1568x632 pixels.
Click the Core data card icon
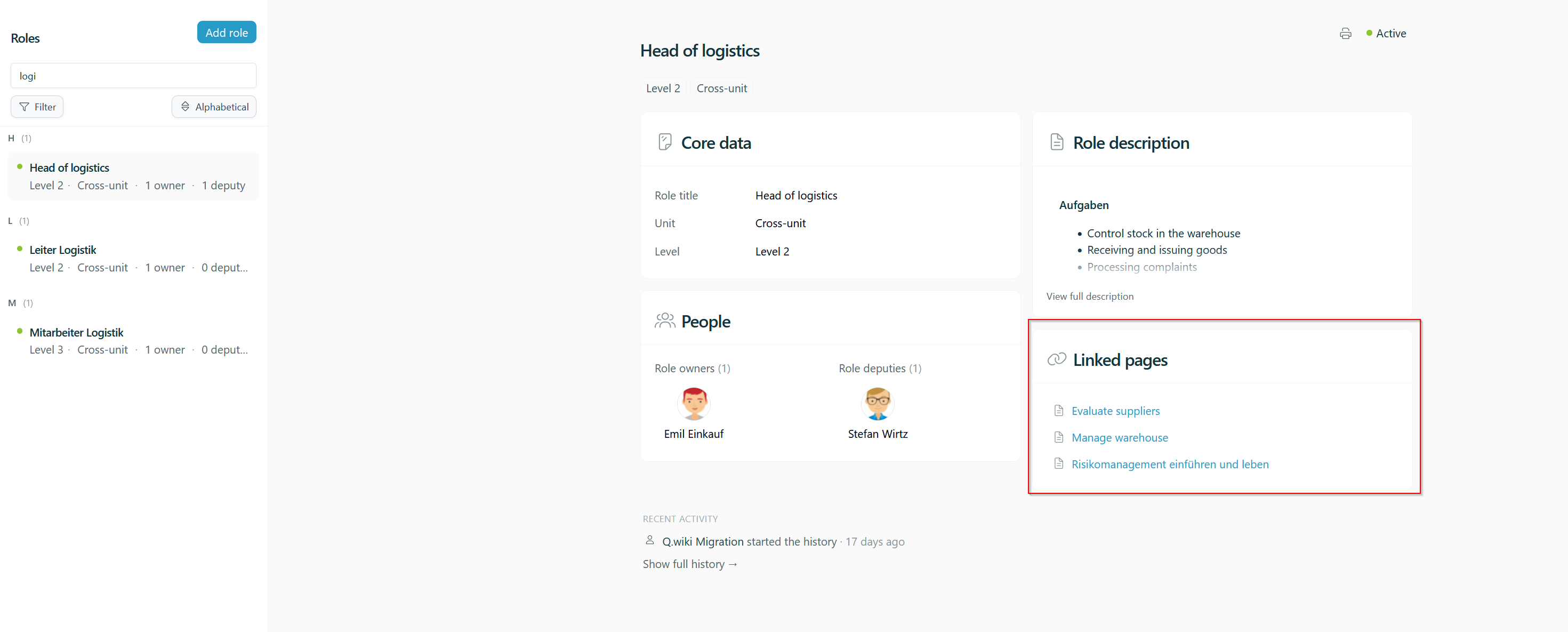665,142
